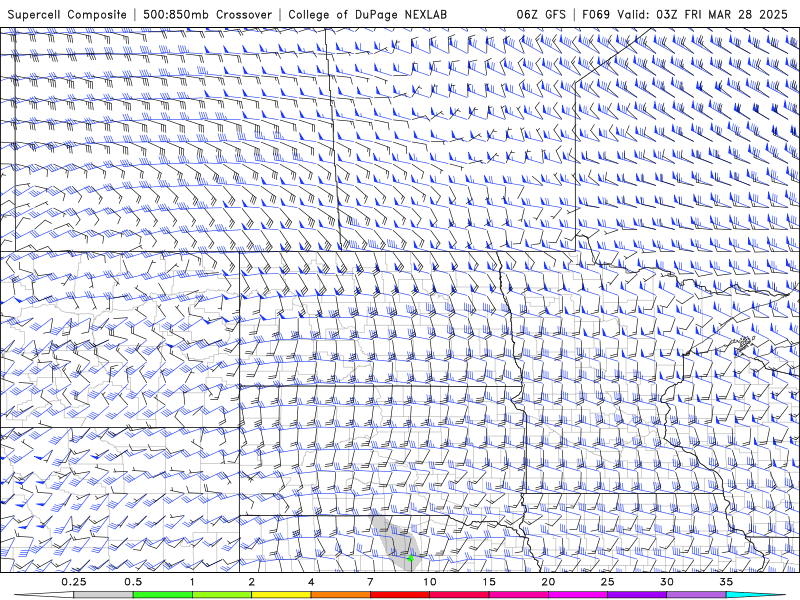Select the orange 4–7 legend swatch
The height and width of the screenshot is (600, 800).
(x=340, y=595)
